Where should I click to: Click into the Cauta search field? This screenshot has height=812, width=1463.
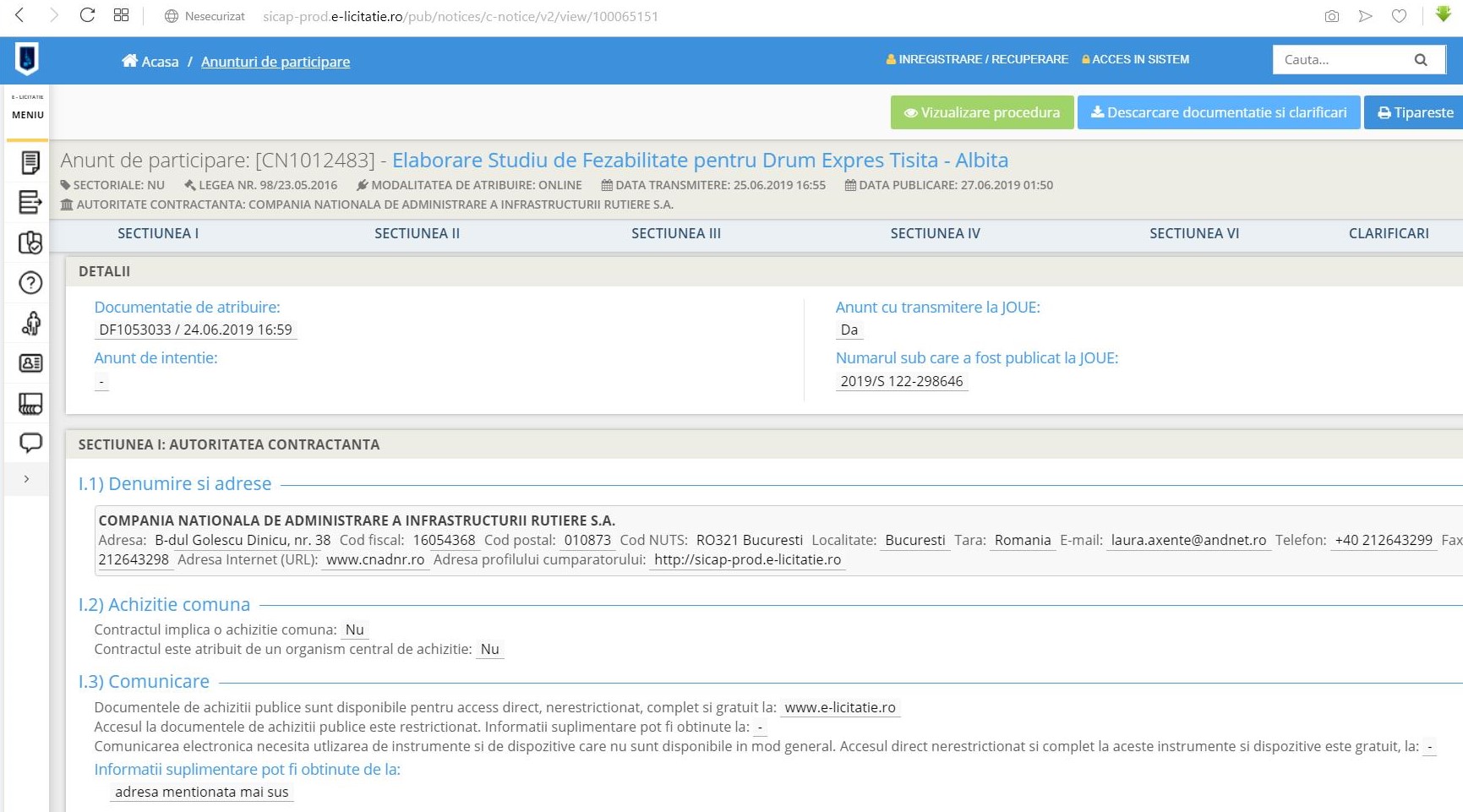(x=1340, y=60)
